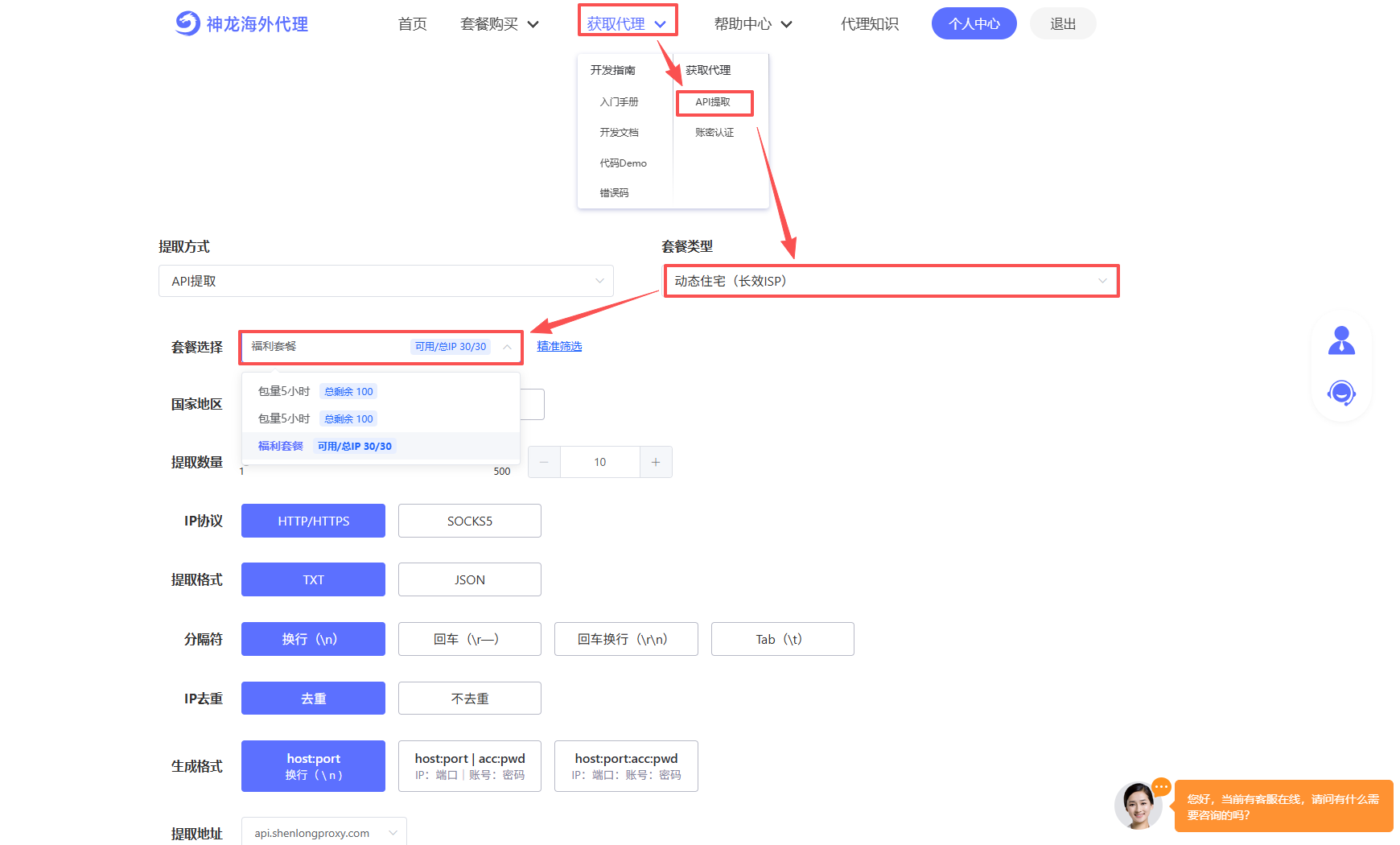1400x845 pixels.
Task: Expand the 套餐类型 dropdown
Action: point(891,281)
